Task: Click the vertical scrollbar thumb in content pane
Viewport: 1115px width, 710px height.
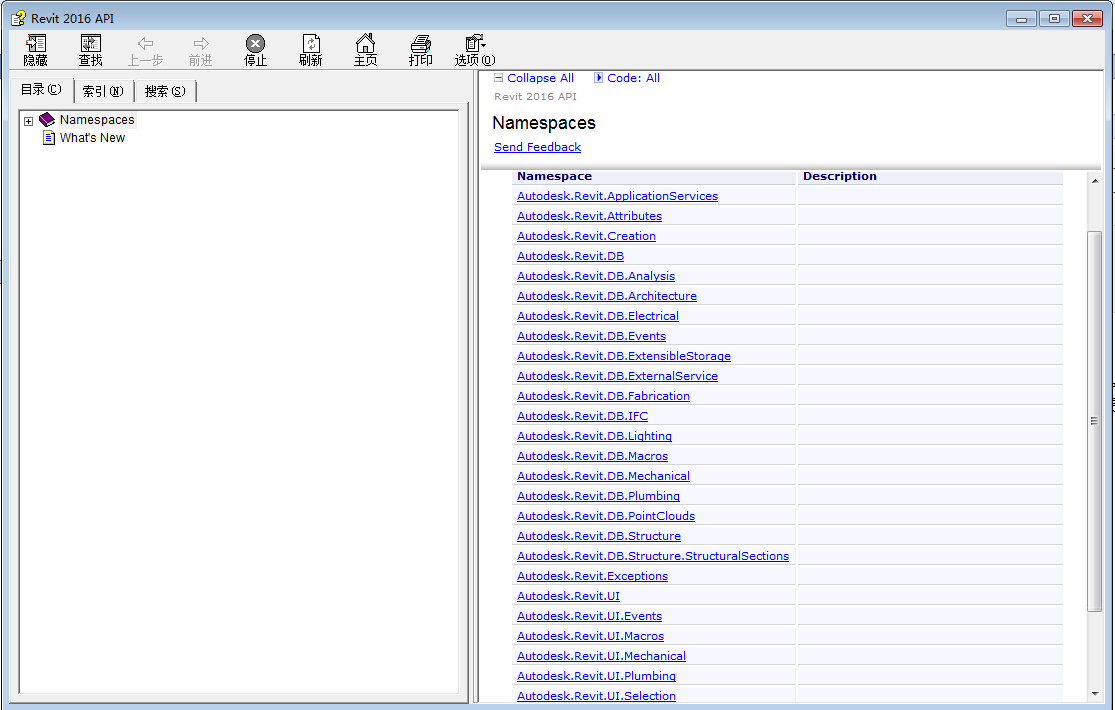Action: (x=1095, y=421)
